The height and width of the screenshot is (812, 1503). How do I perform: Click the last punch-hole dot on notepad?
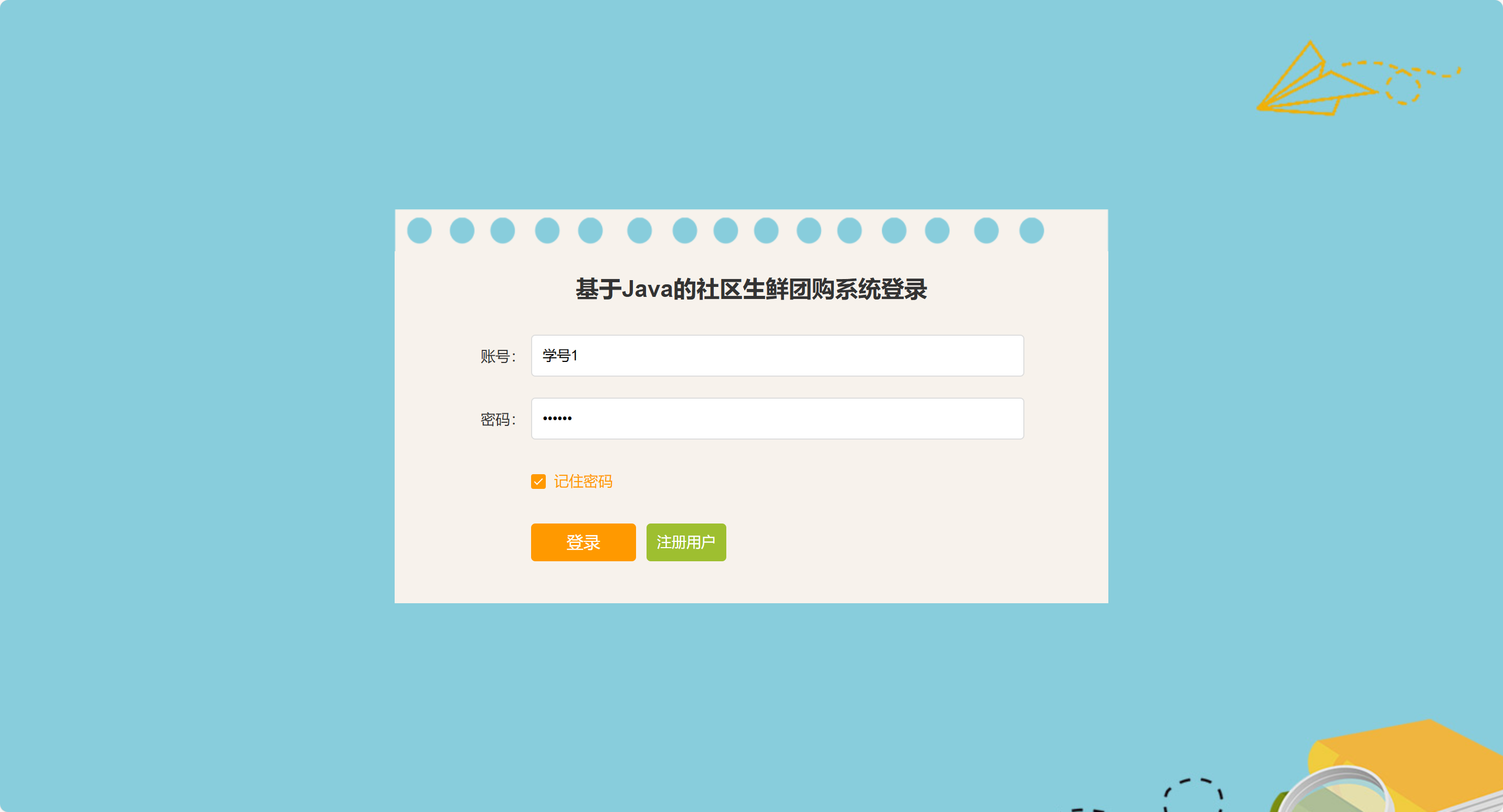coord(1031,230)
